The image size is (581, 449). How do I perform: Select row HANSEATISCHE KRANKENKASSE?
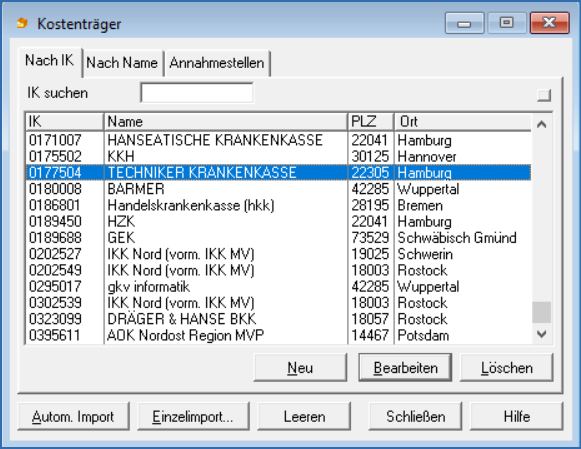tap(278, 140)
